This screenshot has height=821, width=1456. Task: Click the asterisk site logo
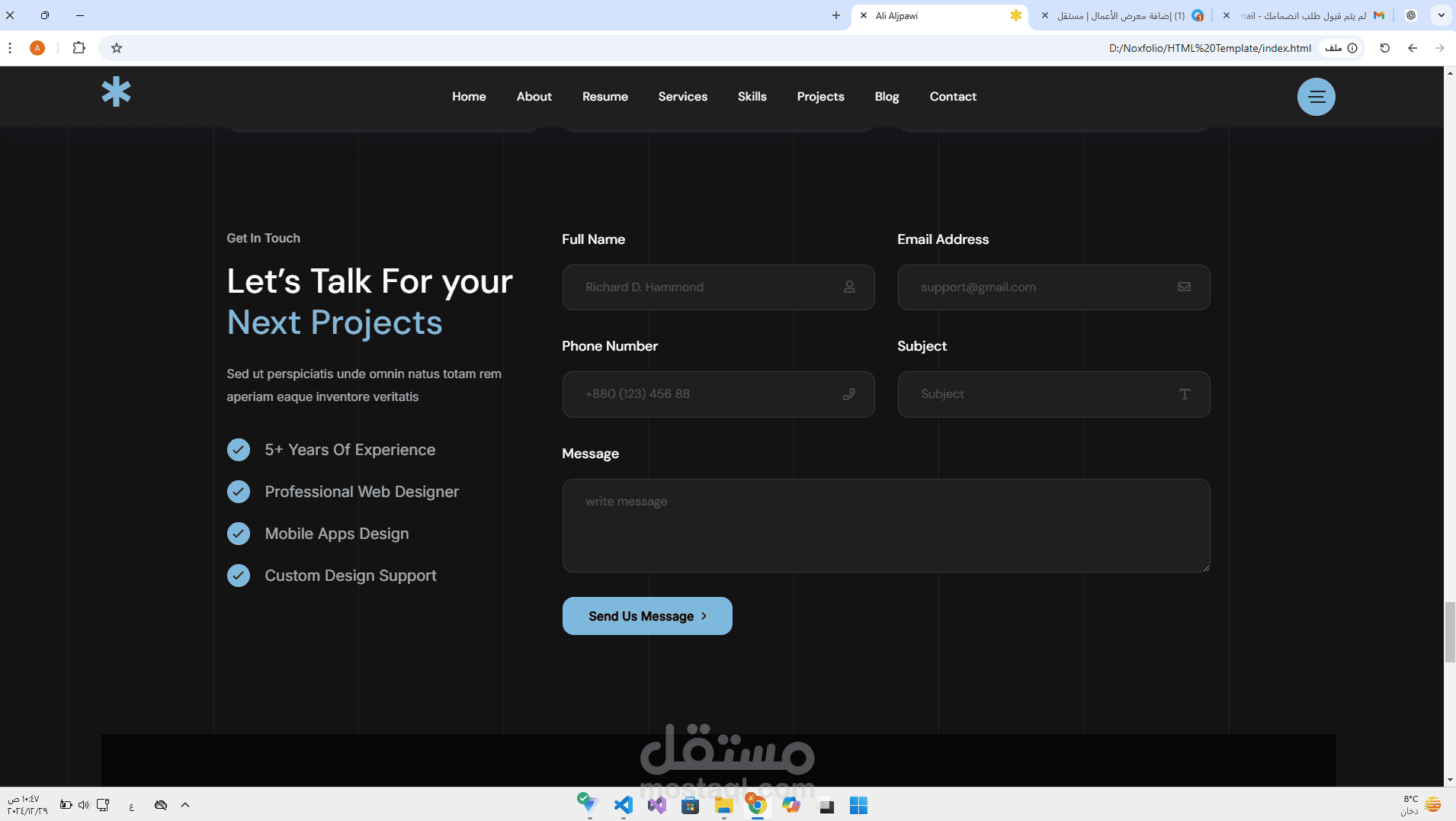[117, 91]
